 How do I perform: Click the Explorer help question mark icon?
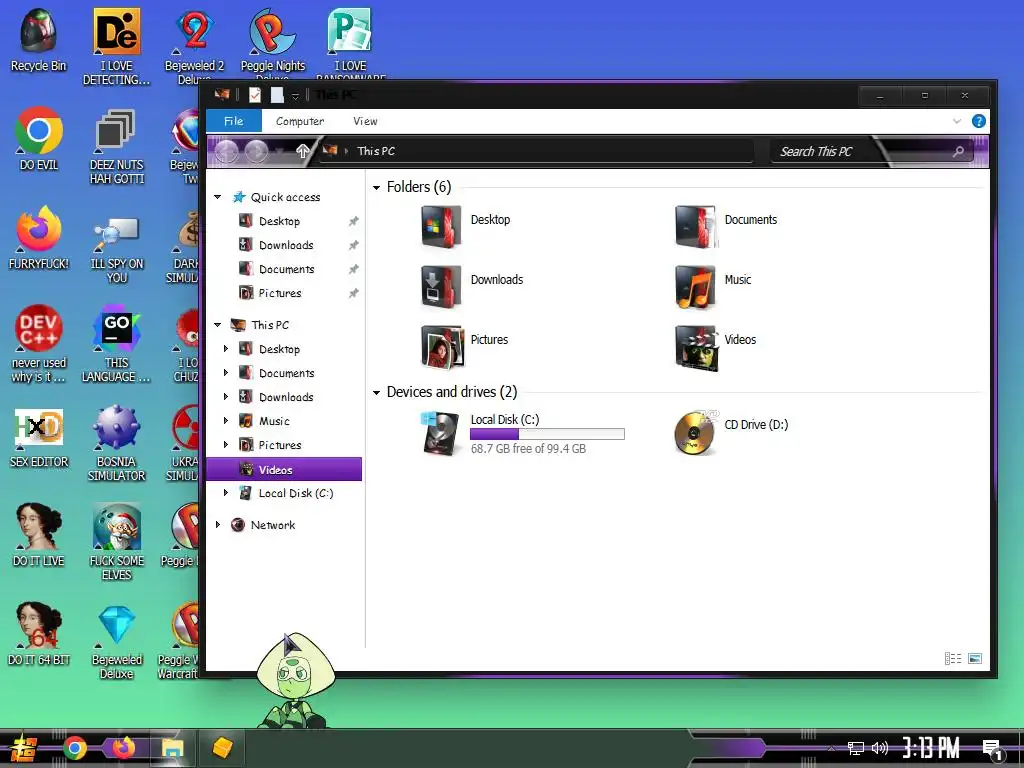(978, 121)
